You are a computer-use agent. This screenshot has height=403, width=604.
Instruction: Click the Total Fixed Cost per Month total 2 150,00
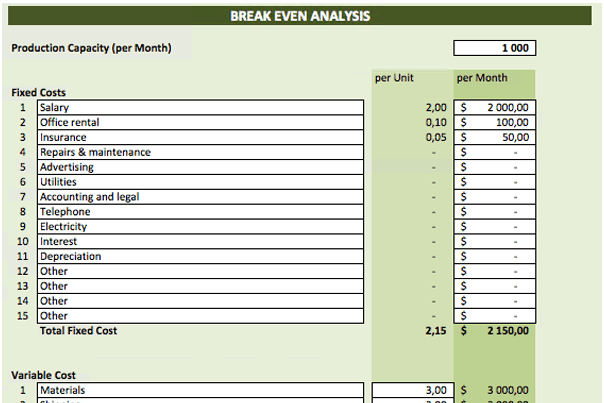point(496,331)
